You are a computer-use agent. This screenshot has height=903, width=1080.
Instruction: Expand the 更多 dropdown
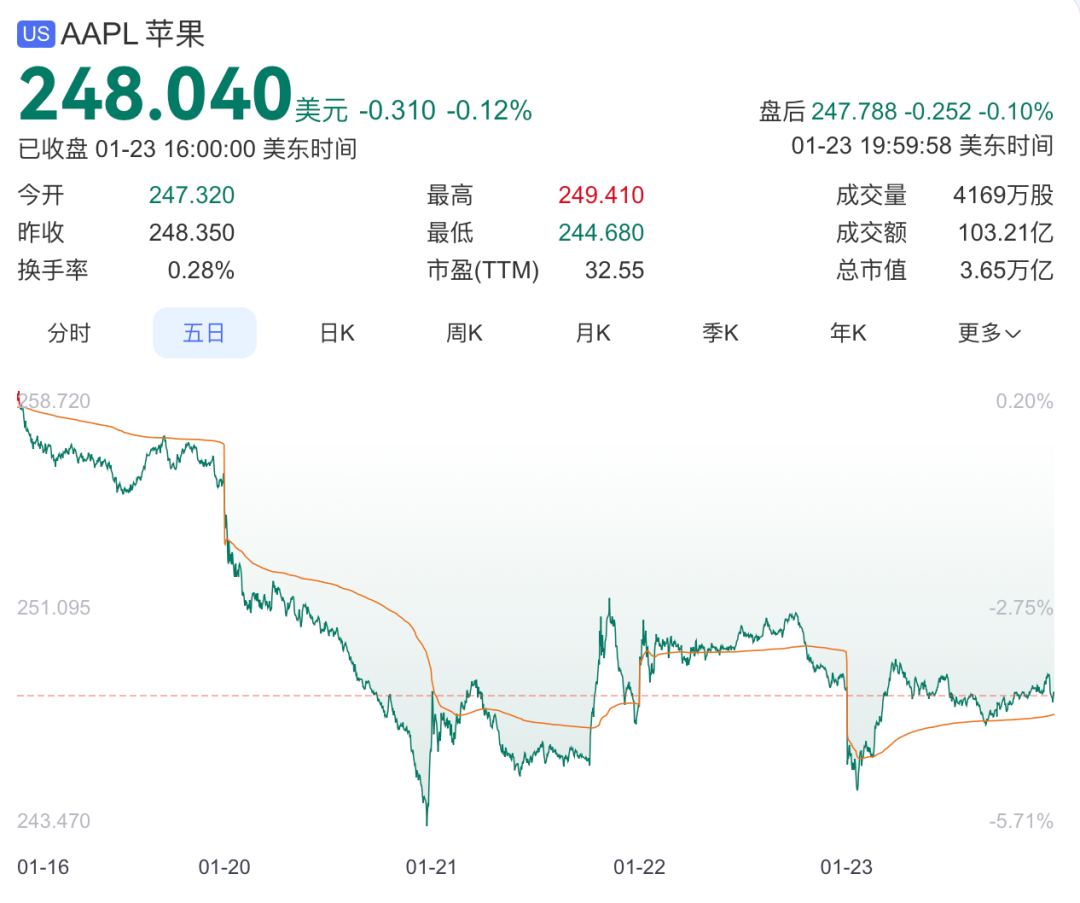click(989, 333)
